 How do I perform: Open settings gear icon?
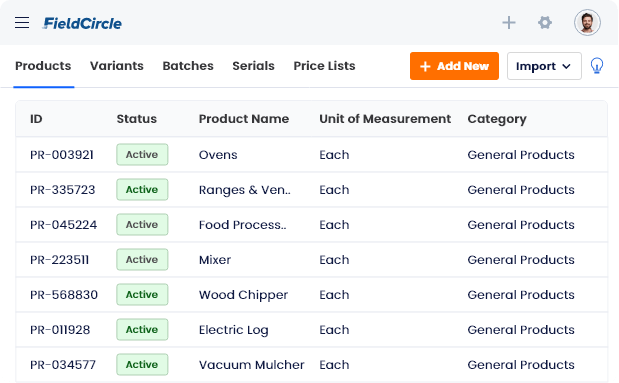tap(545, 23)
